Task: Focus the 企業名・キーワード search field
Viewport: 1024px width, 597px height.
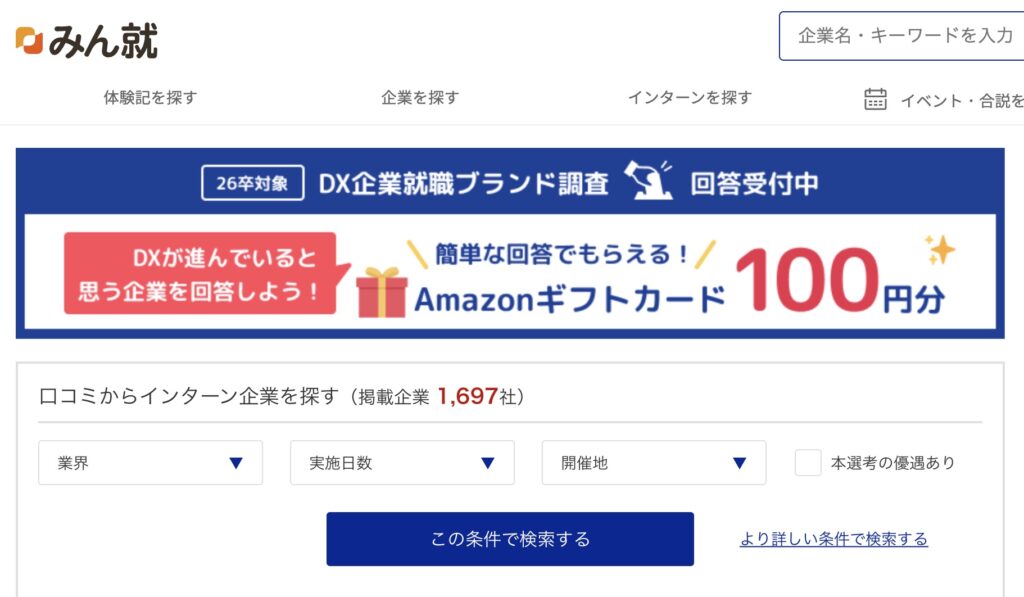Action: pyautogui.click(x=905, y=36)
